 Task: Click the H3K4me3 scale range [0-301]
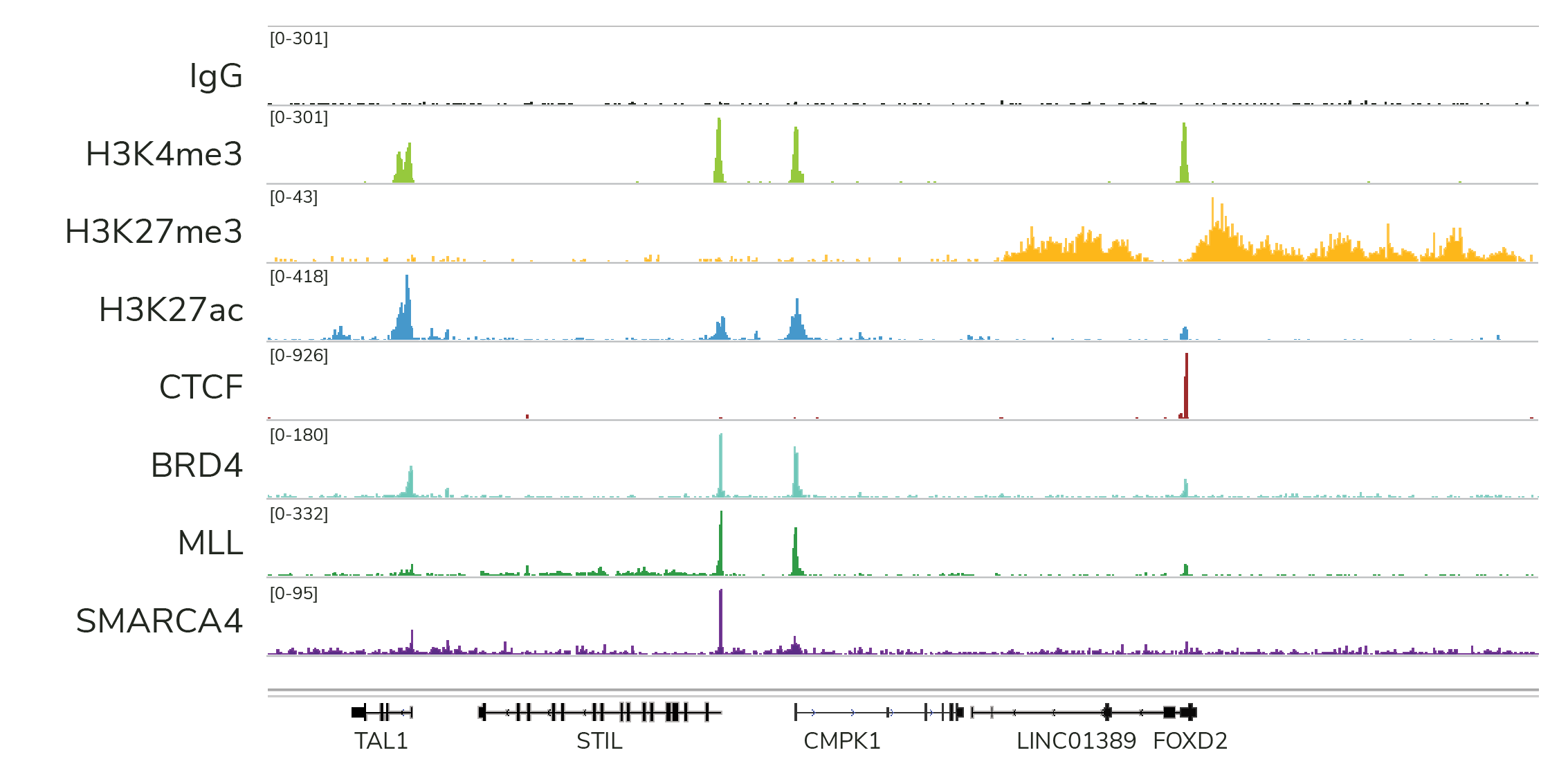click(x=299, y=118)
